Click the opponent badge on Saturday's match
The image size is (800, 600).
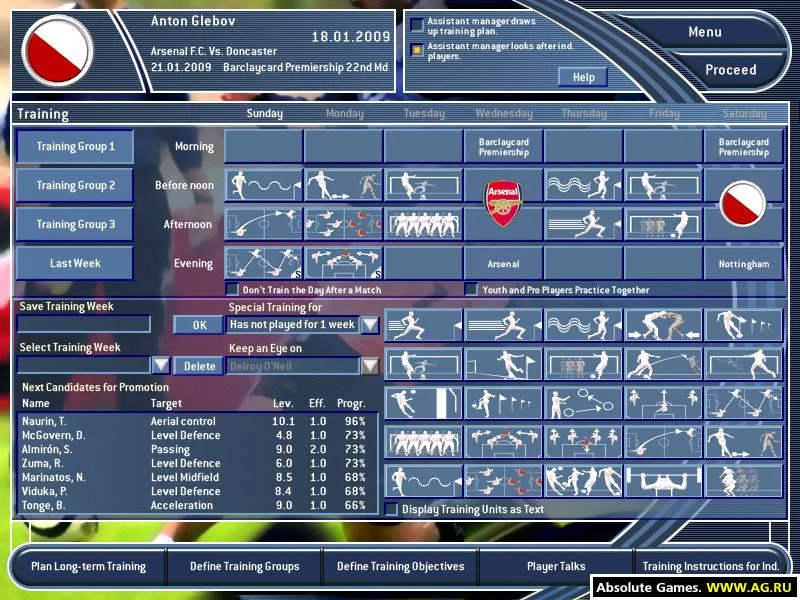[743, 204]
